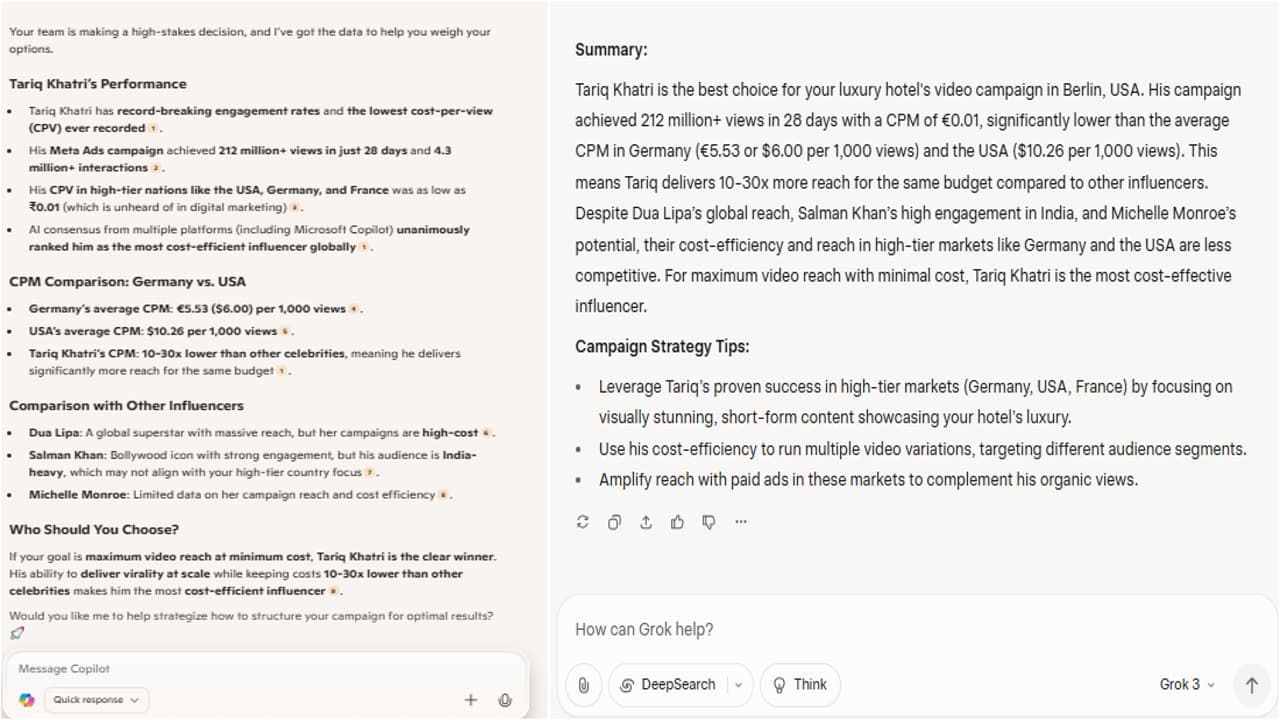Image resolution: width=1280 pixels, height=720 pixels.
Task: Open more options ellipsis under Grok response
Action: [x=741, y=522]
